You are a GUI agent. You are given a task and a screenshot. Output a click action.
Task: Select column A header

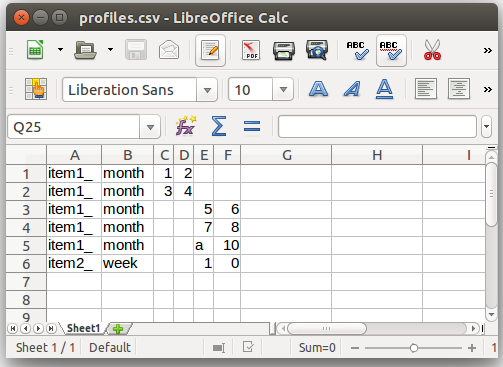(74, 155)
